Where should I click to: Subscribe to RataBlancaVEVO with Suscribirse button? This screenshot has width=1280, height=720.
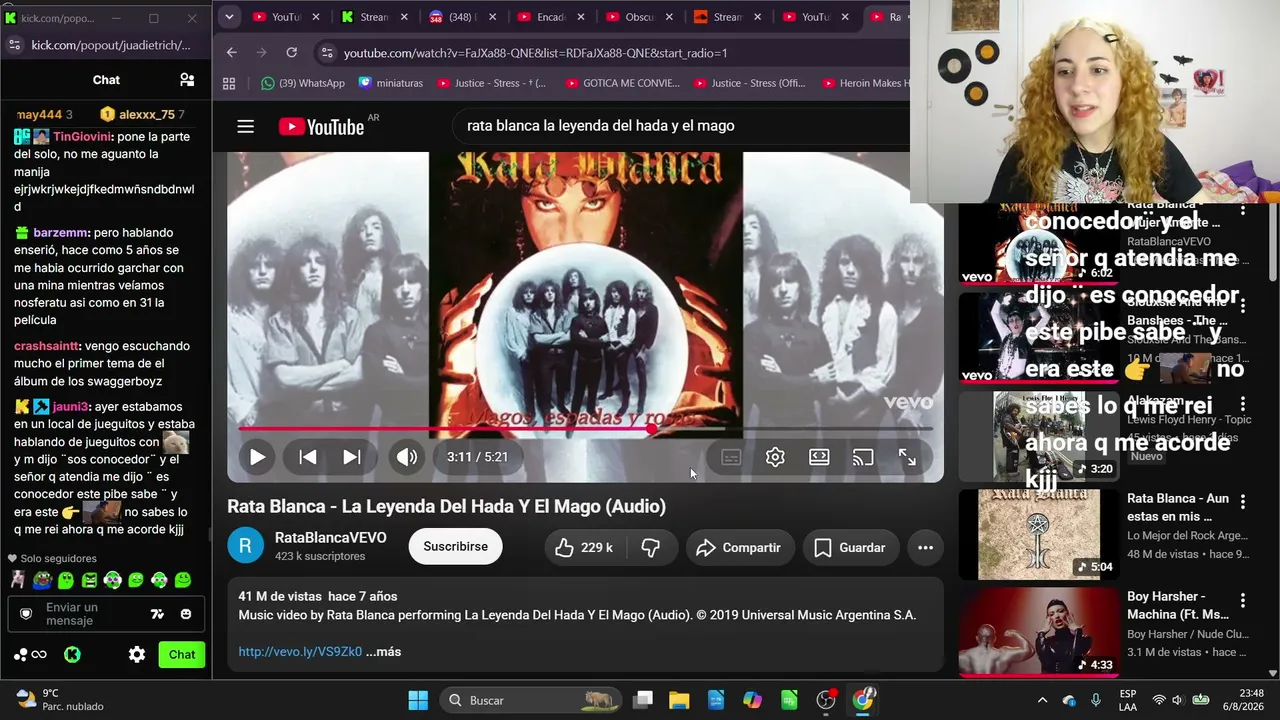pos(455,547)
